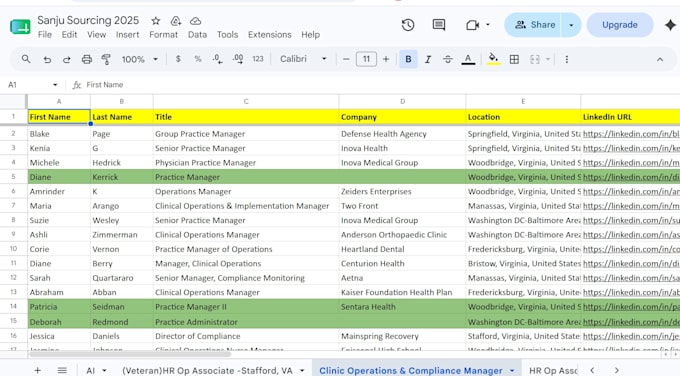Expand the Share options dropdown arrow

point(571,25)
